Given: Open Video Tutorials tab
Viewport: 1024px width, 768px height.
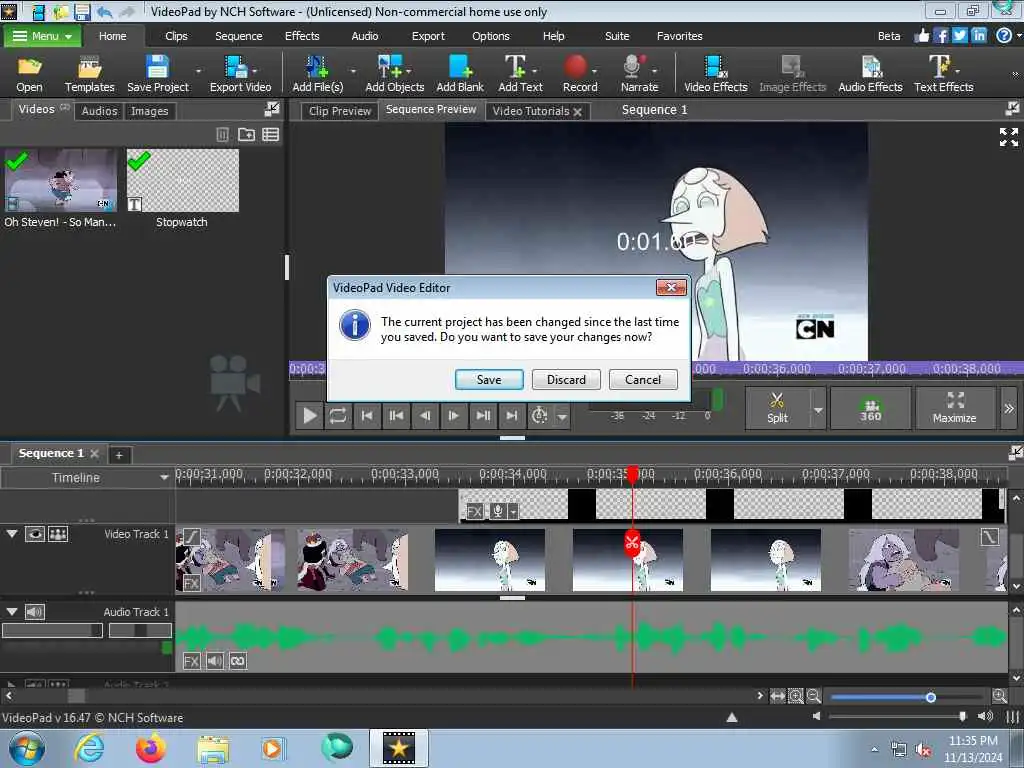Looking at the screenshot, I should [531, 111].
